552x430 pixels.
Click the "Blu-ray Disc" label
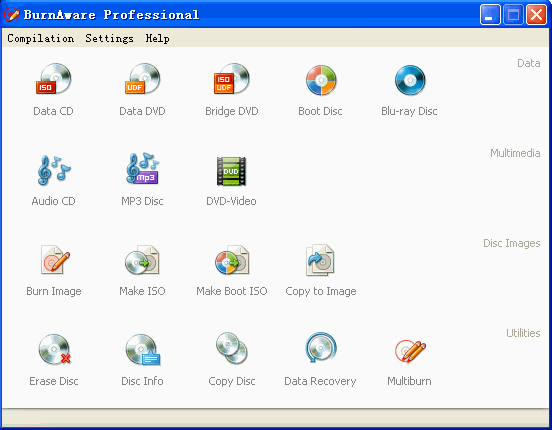pos(409,111)
